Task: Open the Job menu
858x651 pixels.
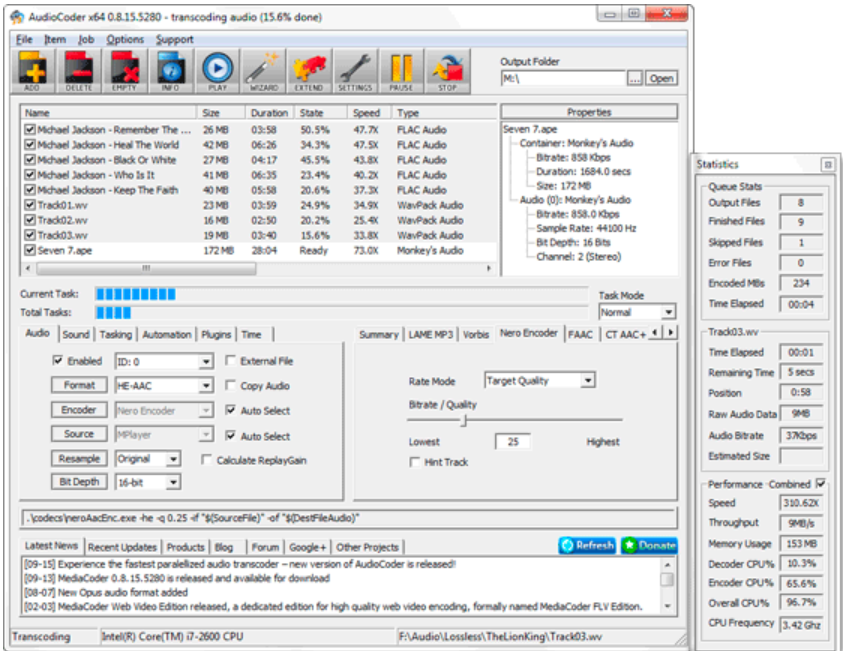Action: click(x=86, y=39)
